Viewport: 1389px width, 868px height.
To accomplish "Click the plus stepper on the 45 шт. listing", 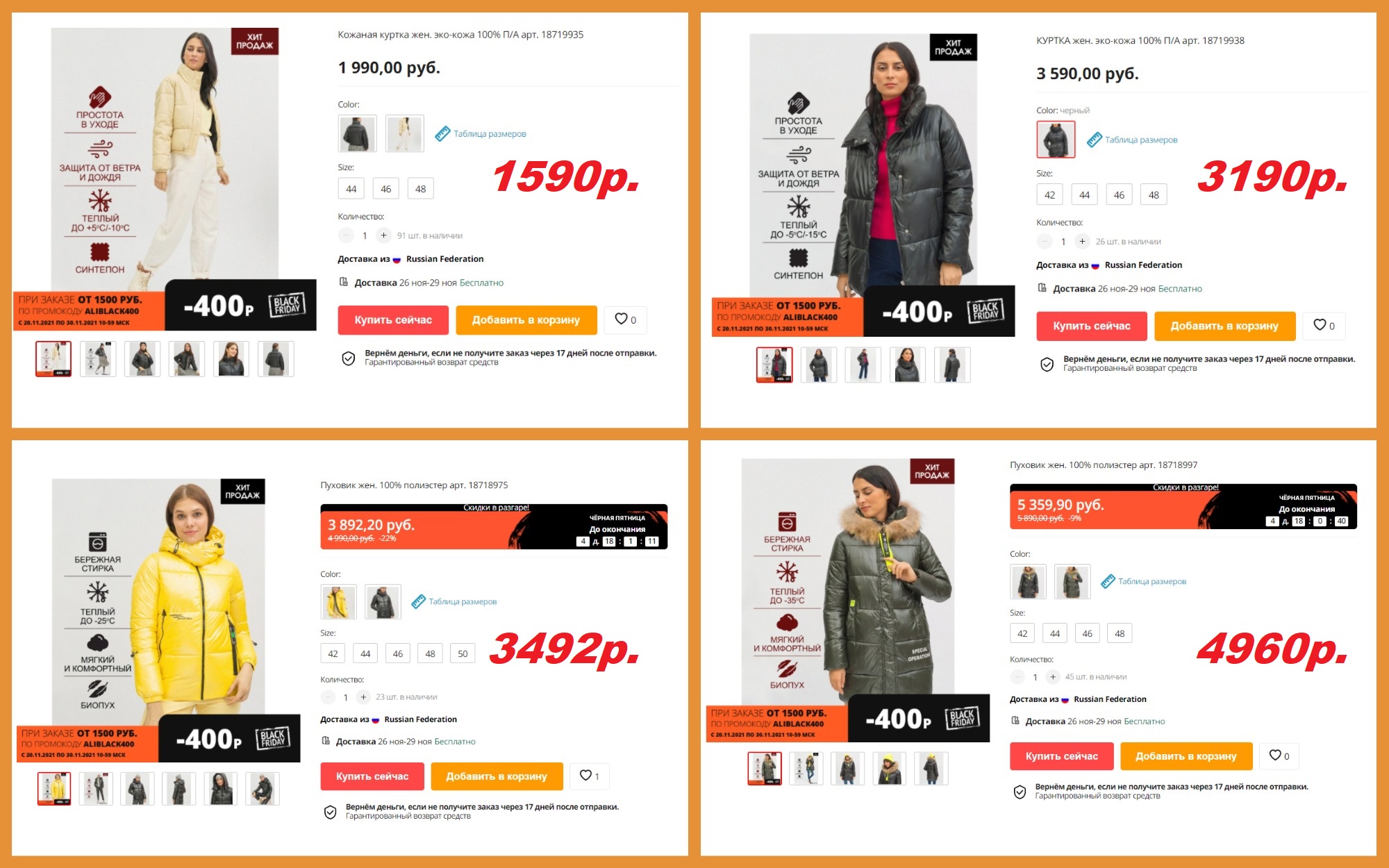I will click(x=1053, y=677).
